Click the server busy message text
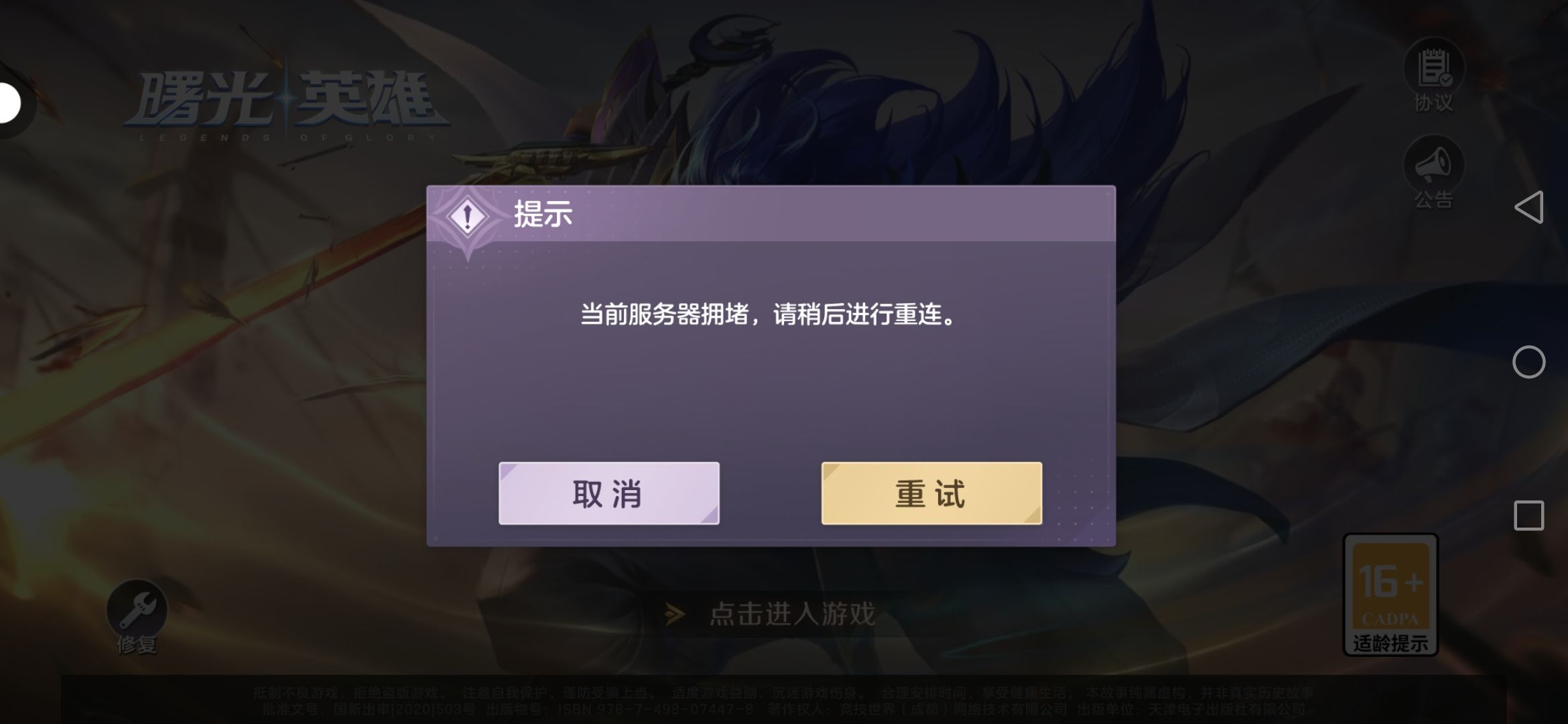Viewport: 1568px width, 724px height. 770,314
